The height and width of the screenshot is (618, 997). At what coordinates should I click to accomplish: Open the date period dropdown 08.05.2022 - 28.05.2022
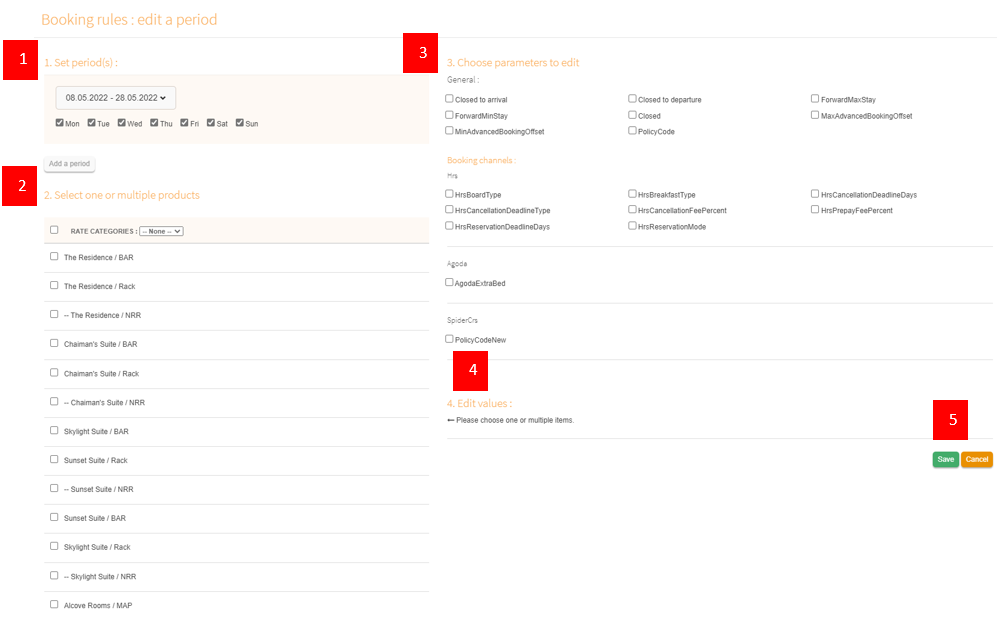(x=115, y=98)
